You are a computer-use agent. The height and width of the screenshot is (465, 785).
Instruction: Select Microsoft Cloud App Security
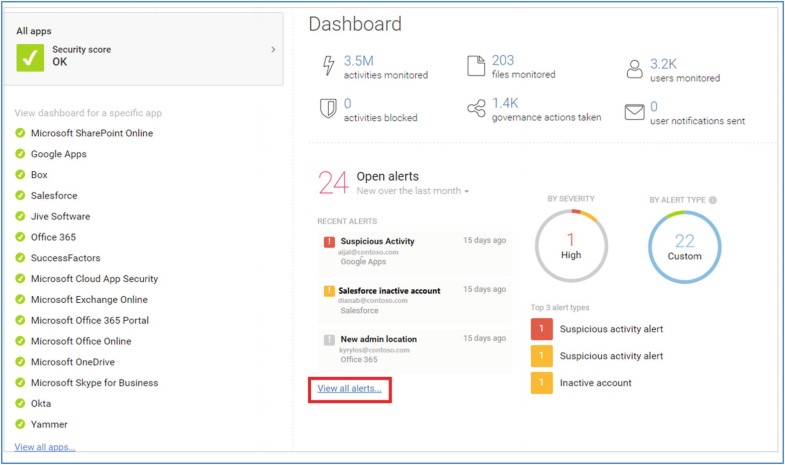pyautogui.click(x=94, y=279)
